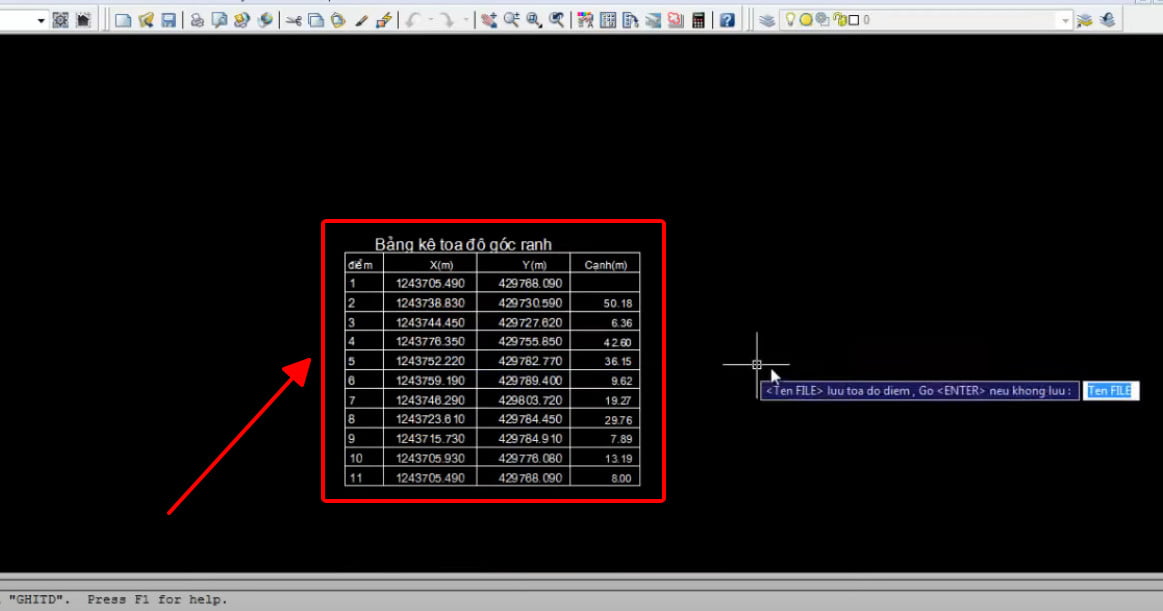This screenshot has width=1163, height=611.
Task: Select the Match Properties brush
Action: 361,20
